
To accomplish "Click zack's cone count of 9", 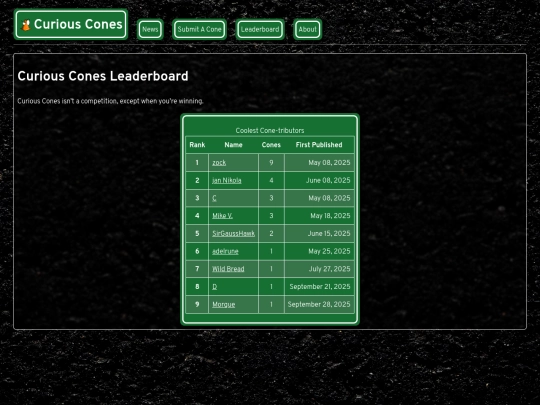I will 271,163.
